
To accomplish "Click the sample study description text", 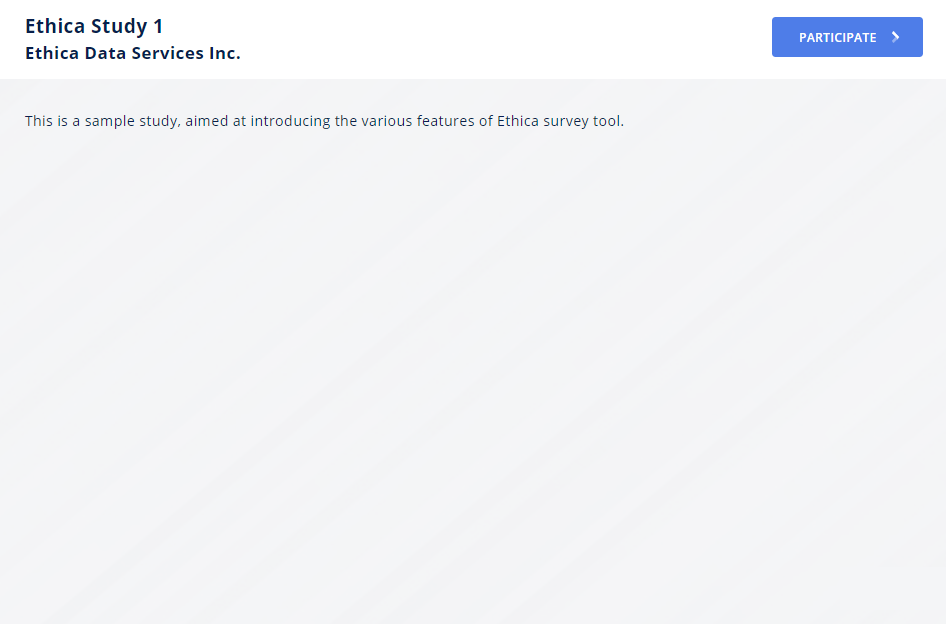I will 325,121.
